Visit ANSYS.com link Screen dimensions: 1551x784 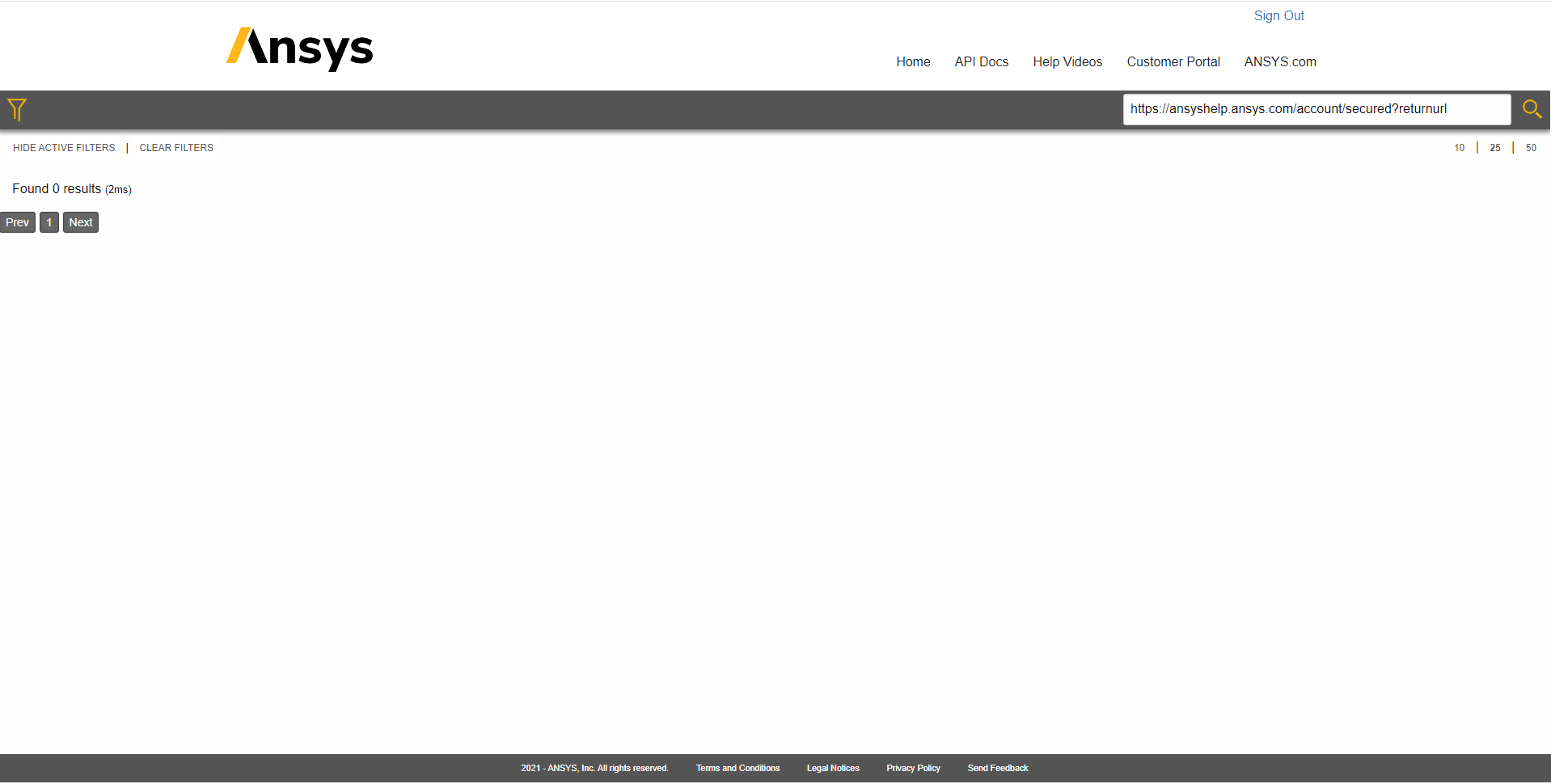[1280, 61]
